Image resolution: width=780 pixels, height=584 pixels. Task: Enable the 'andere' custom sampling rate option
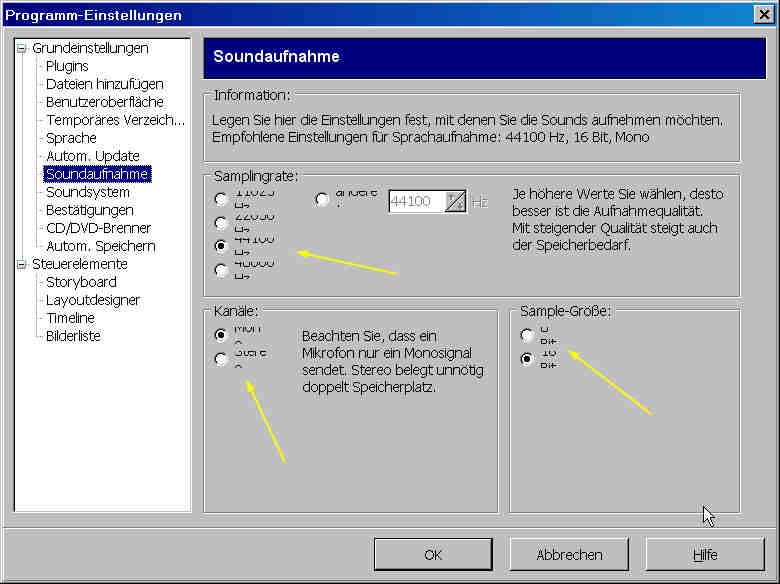pyautogui.click(x=322, y=199)
